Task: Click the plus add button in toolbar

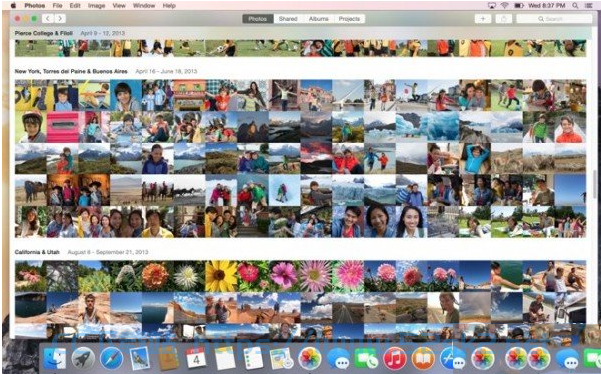Action: click(x=483, y=19)
